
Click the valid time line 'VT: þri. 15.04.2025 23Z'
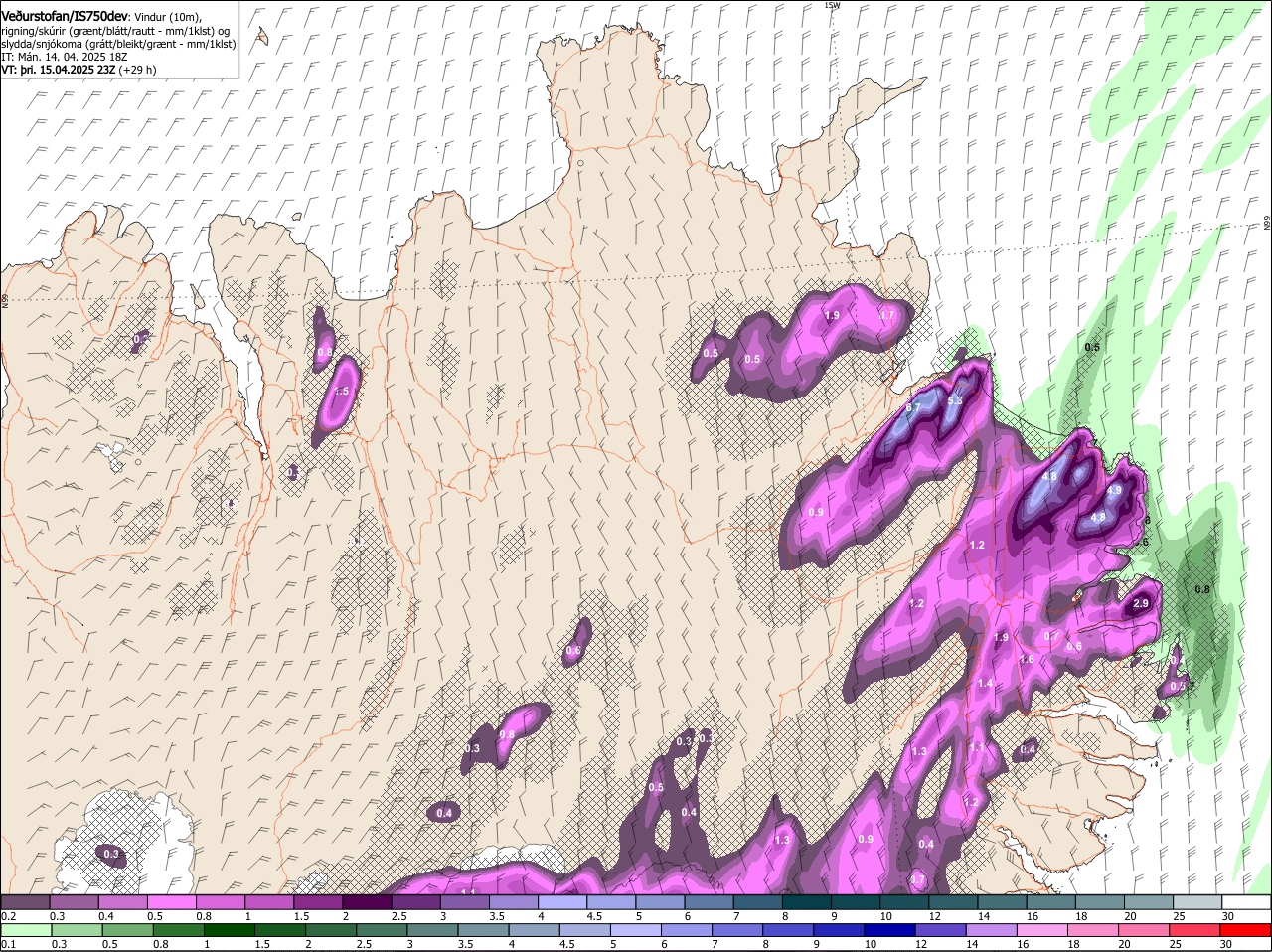(59, 71)
